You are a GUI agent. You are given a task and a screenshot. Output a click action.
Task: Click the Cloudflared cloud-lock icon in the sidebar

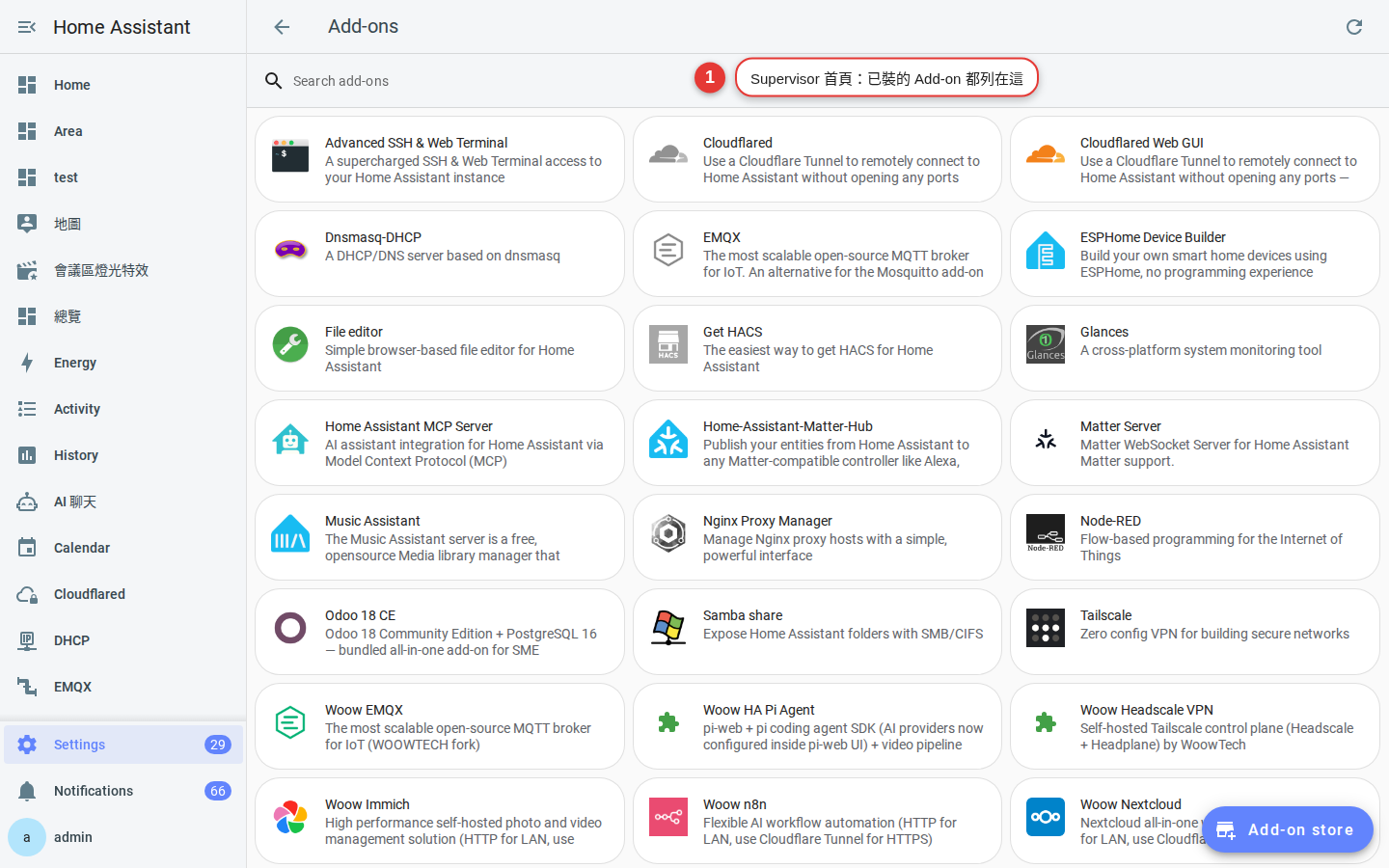(27, 594)
